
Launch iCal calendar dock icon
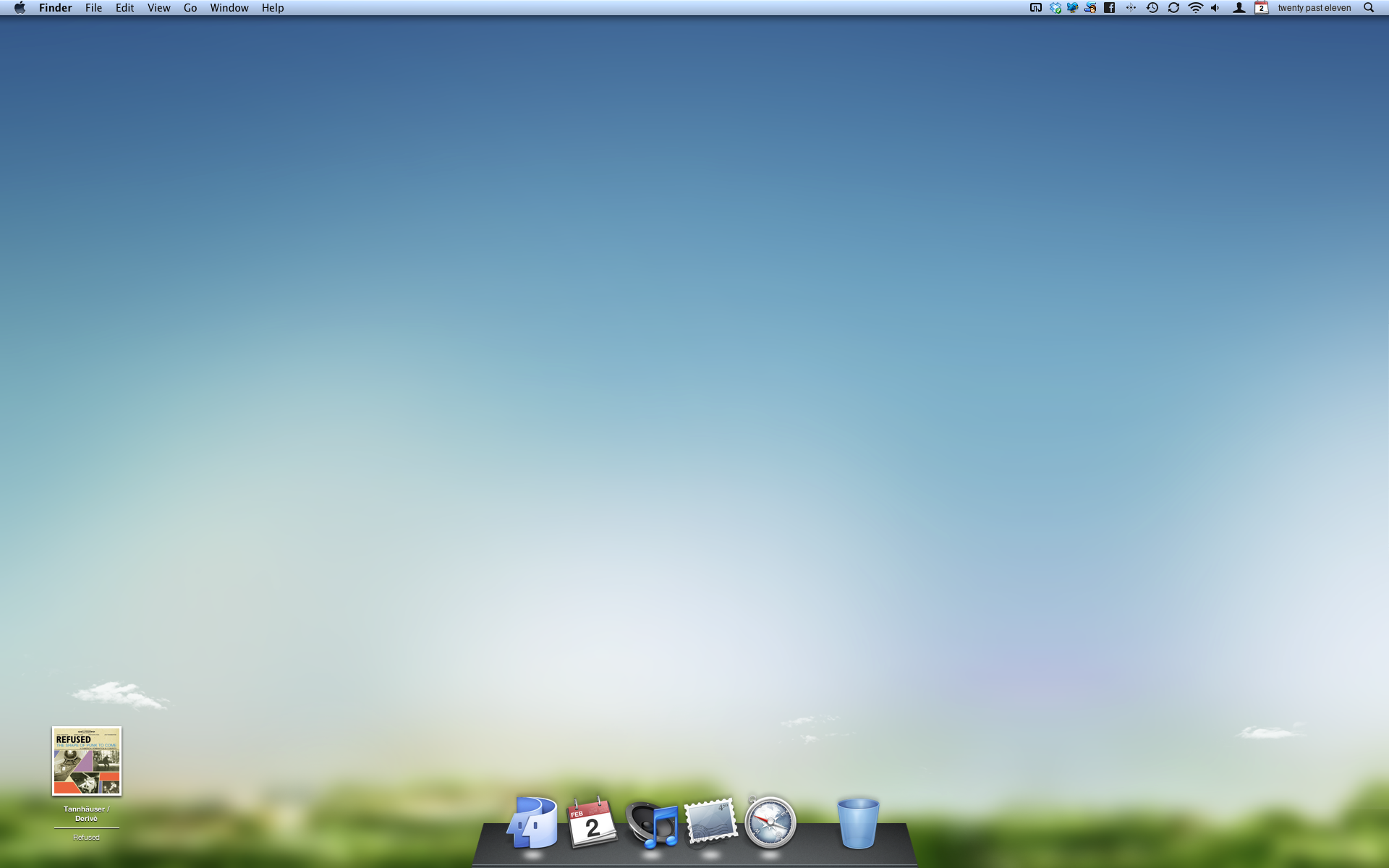592,822
